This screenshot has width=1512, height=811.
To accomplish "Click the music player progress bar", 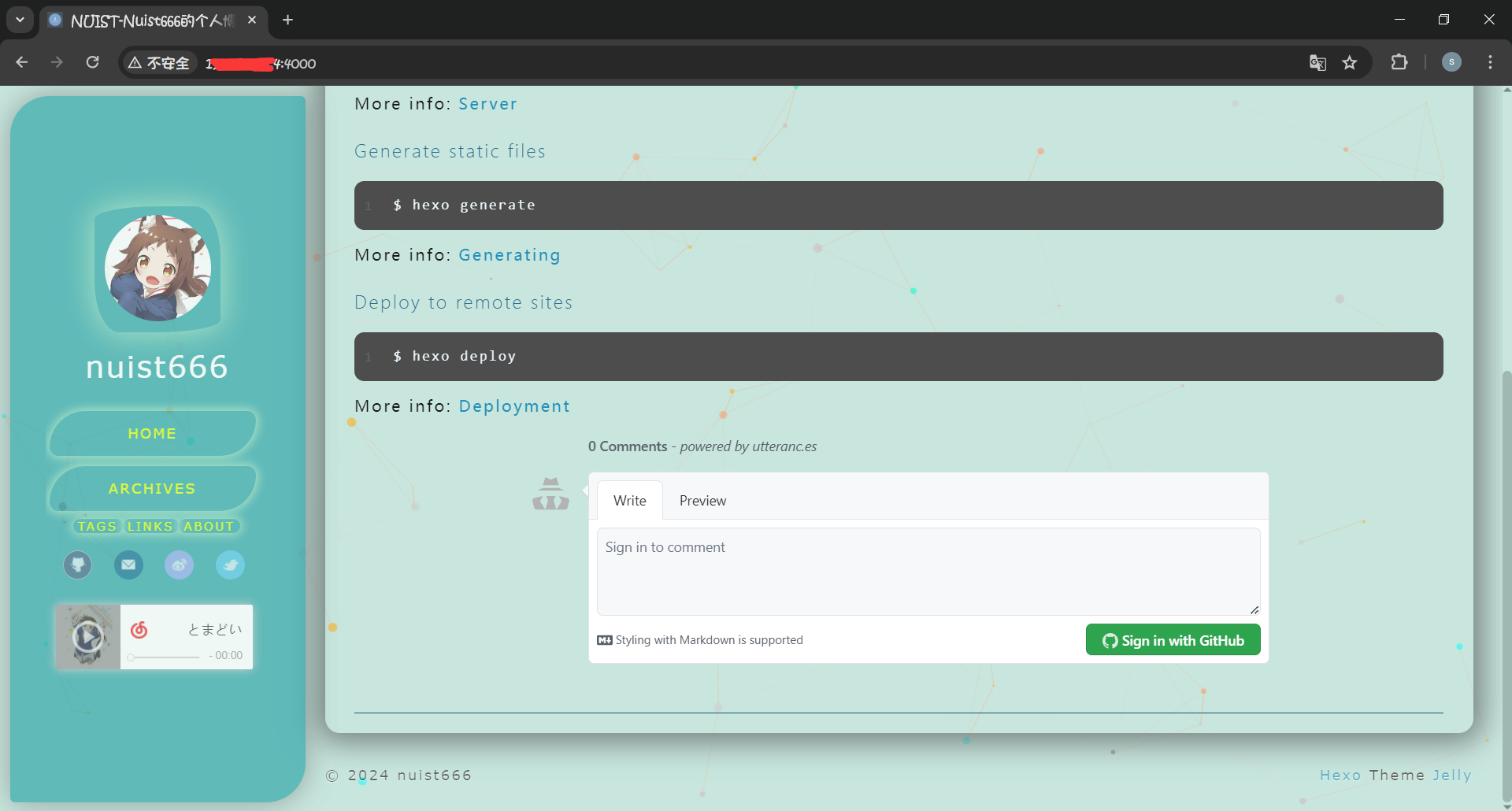I will click(x=165, y=657).
